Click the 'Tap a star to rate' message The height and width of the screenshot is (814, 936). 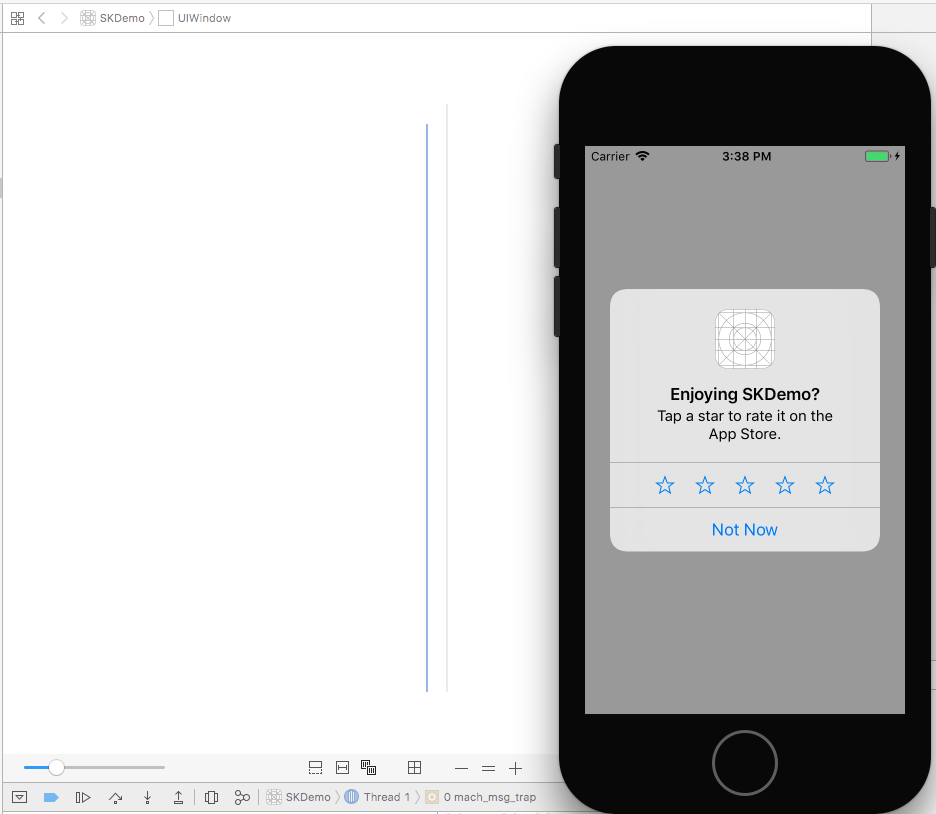point(745,425)
